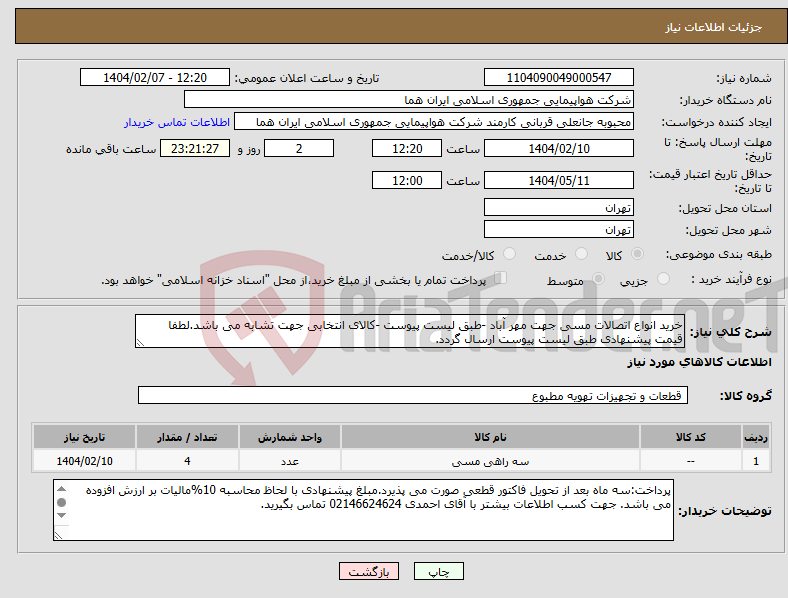Click the تاریخ نیاز column header

coord(84,437)
